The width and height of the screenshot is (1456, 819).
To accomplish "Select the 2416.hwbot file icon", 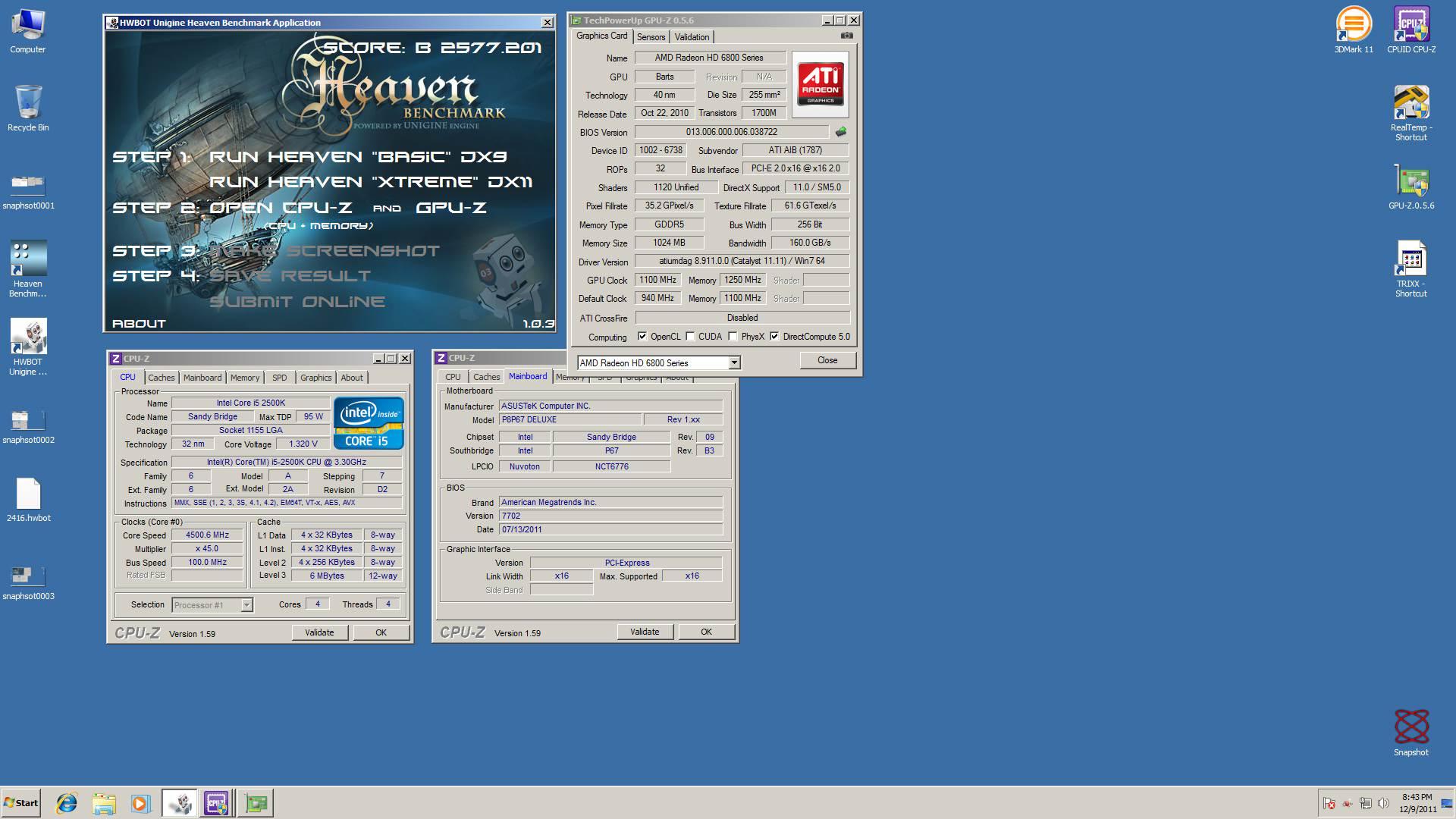I will tap(28, 500).
